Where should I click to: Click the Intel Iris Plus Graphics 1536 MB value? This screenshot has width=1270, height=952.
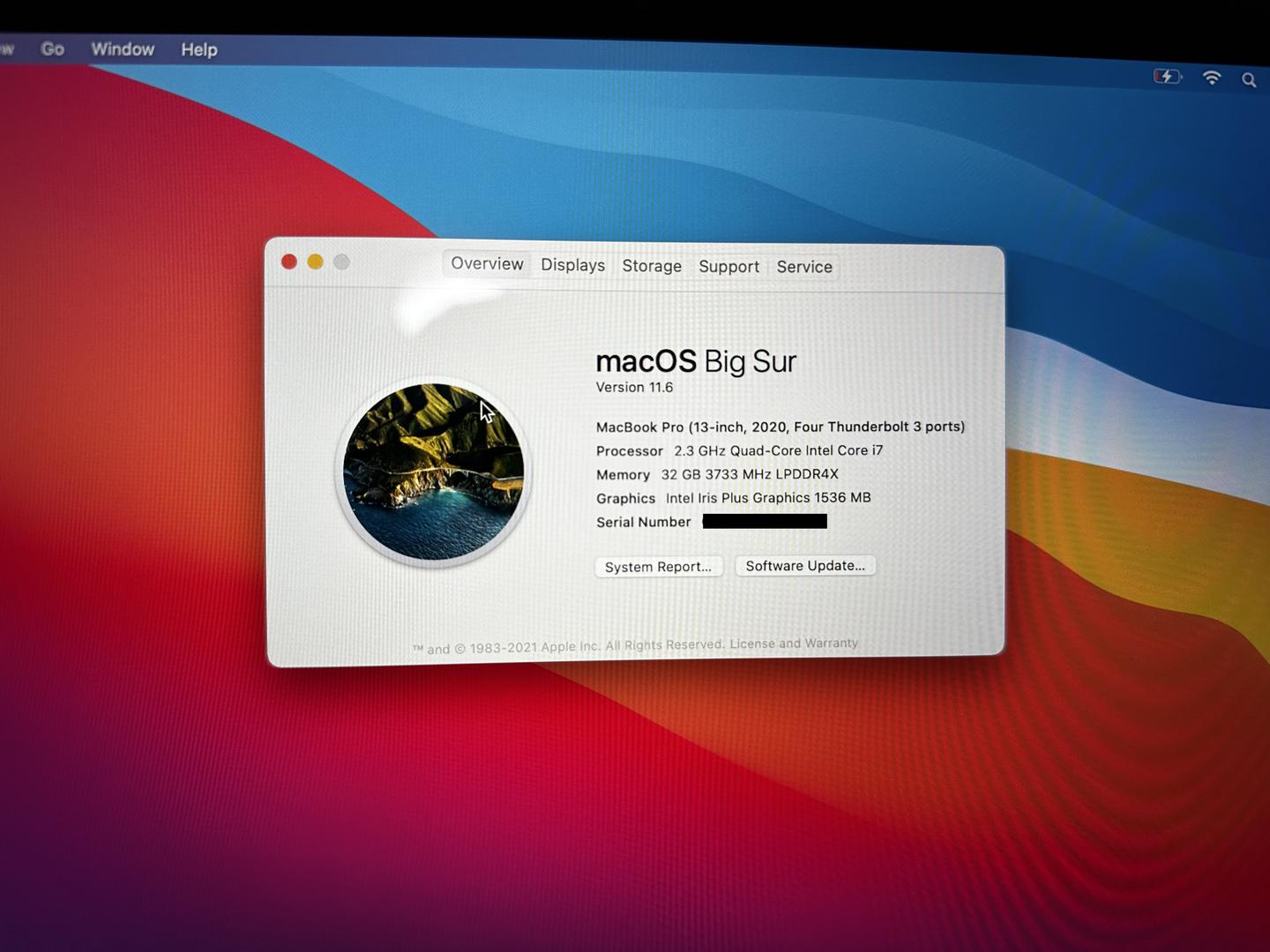768,498
